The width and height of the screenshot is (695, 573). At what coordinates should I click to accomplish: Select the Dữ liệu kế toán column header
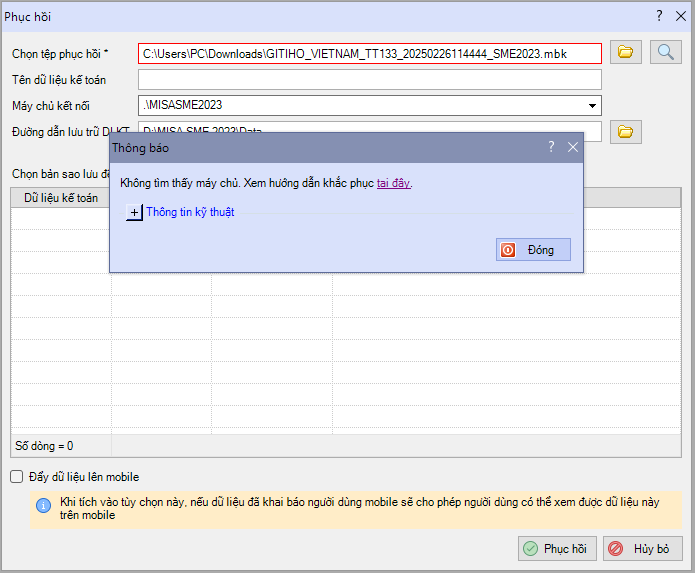pyautogui.click(x=61, y=198)
